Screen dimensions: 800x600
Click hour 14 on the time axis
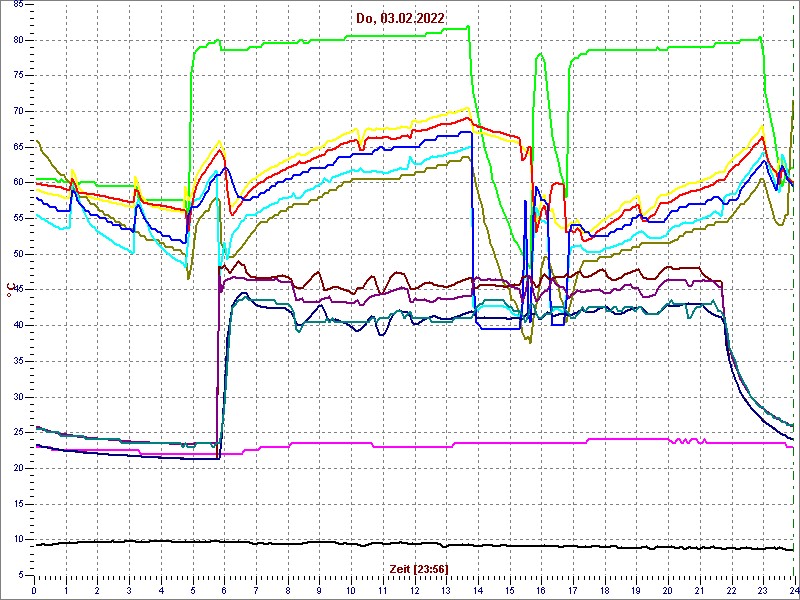[478, 588]
